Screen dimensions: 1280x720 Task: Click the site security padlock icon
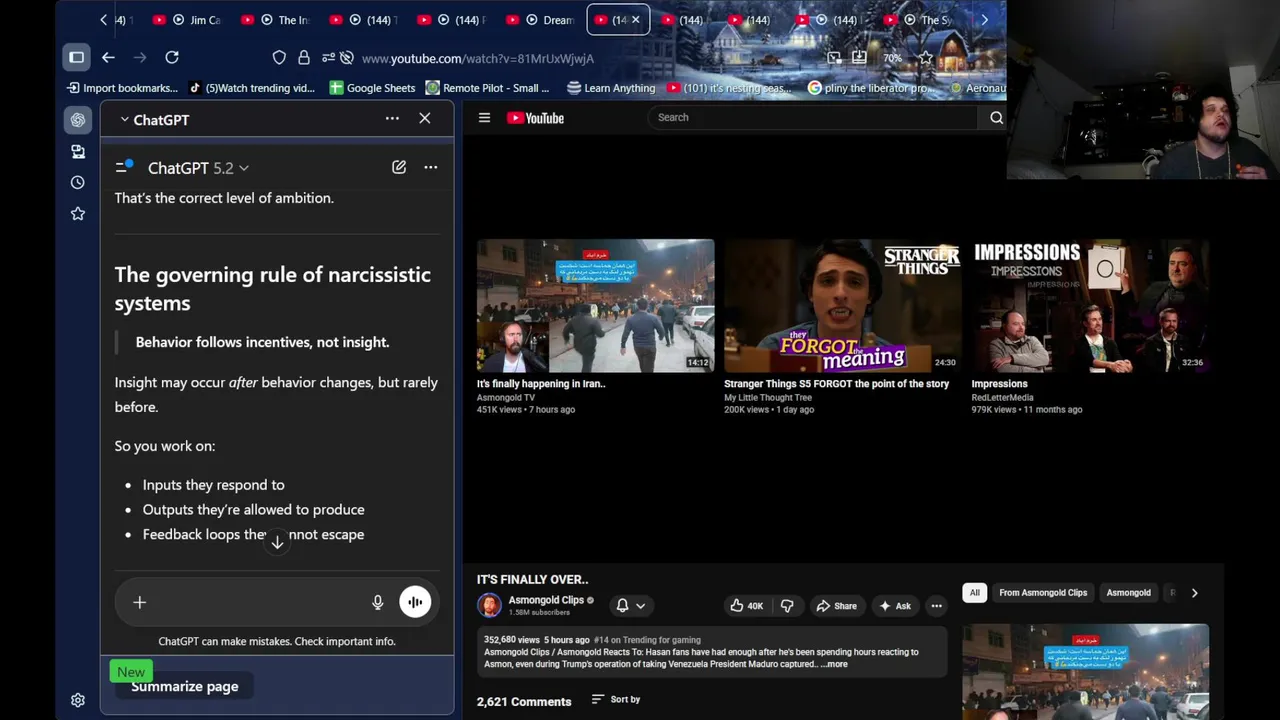[304, 58]
